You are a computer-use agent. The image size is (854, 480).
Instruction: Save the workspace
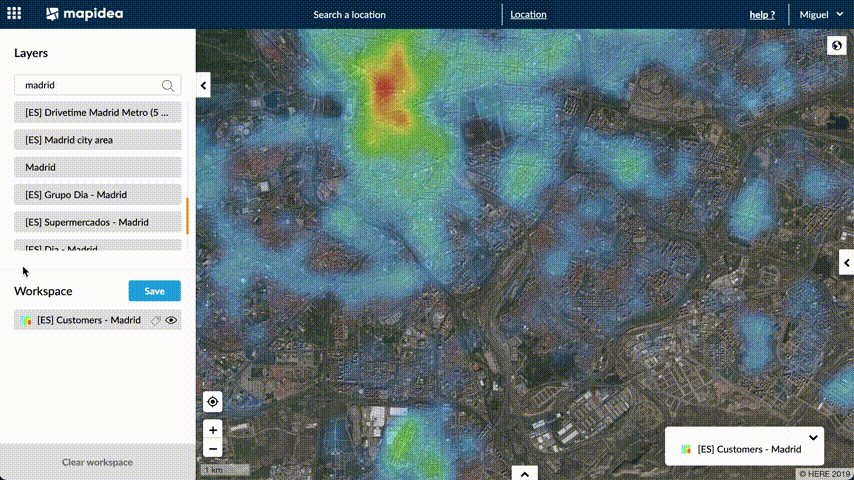[155, 291]
